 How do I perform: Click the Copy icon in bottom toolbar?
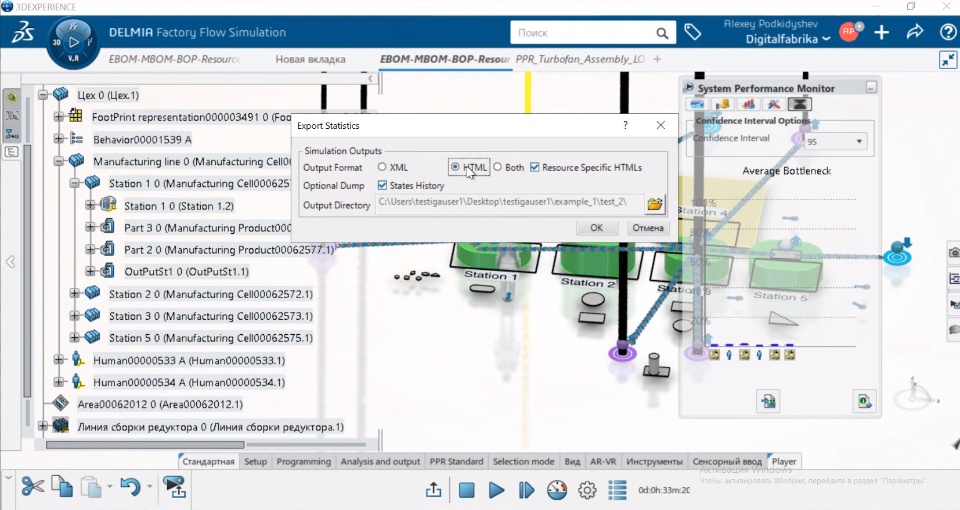[x=62, y=487]
